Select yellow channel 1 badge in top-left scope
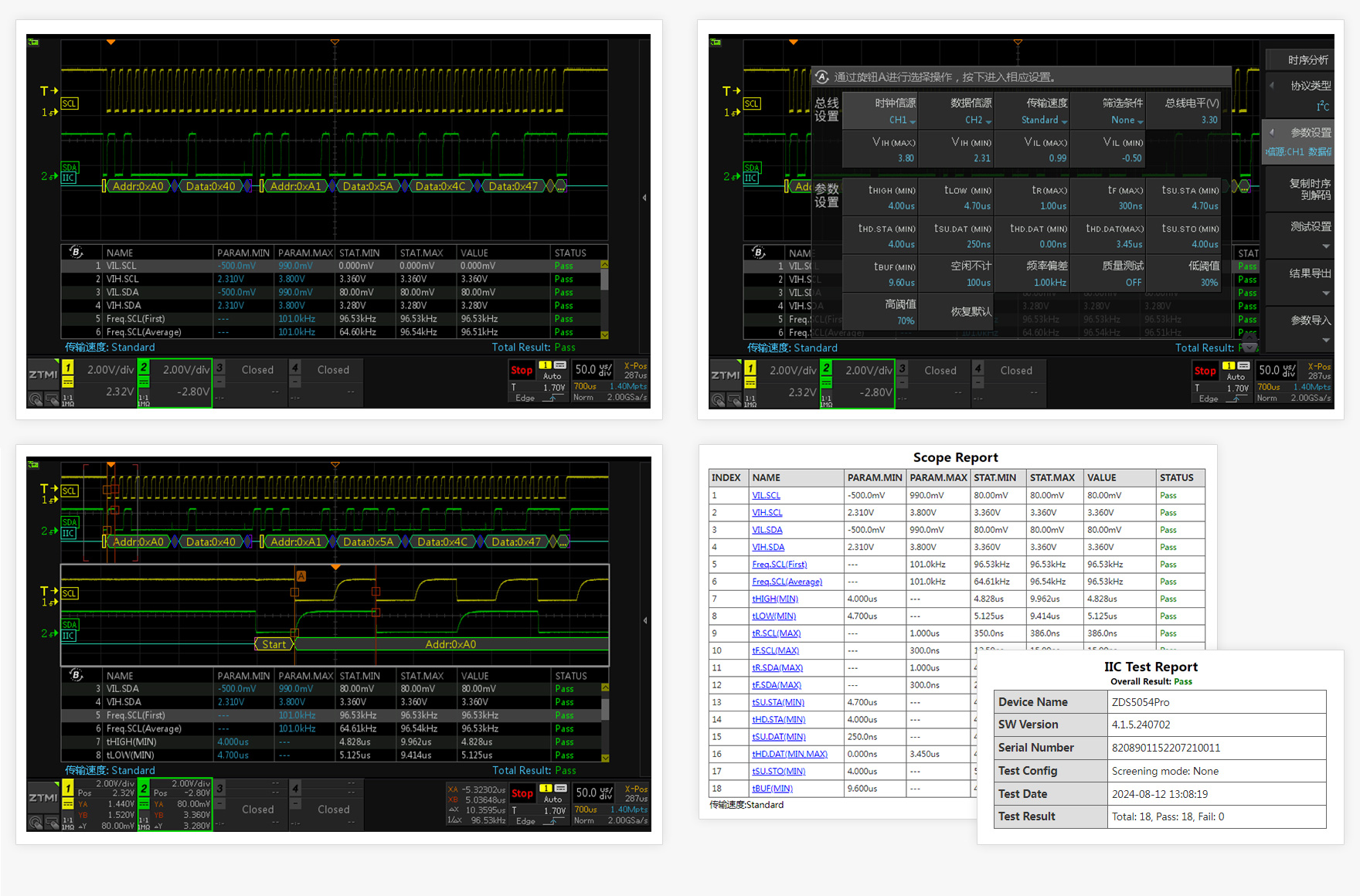The image size is (1360, 896). [x=68, y=368]
